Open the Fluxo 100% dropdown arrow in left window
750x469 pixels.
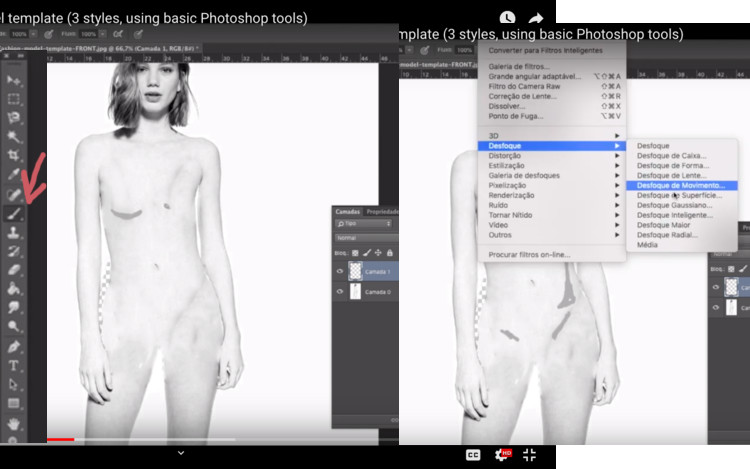coord(102,34)
